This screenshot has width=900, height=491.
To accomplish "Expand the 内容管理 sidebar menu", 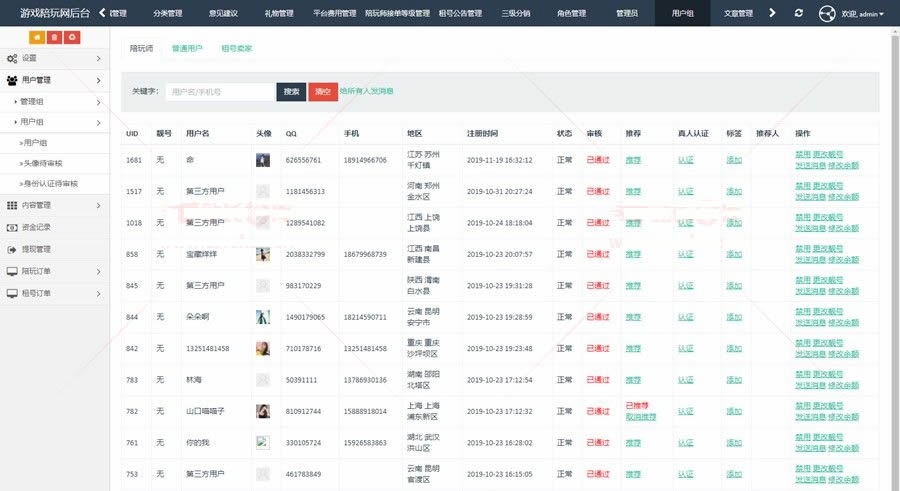I will pyautogui.click(x=54, y=205).
